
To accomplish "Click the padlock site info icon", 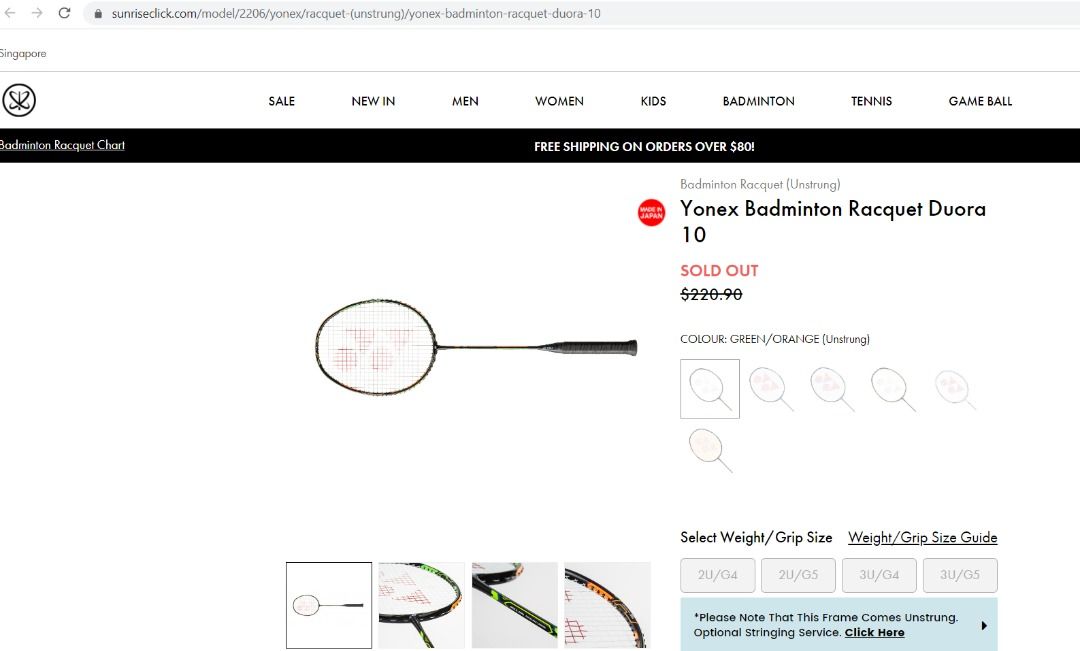I will (x=98, y=14).
